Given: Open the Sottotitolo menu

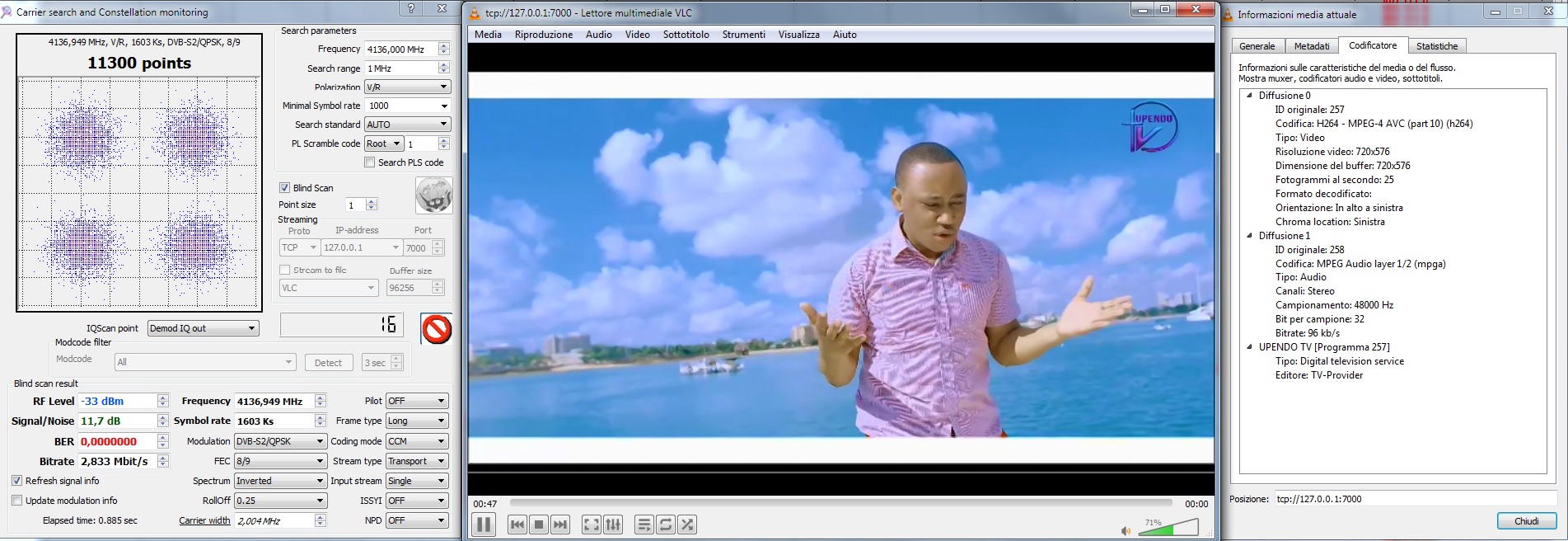Looking at the screenshot, I should tap(686, 35).
